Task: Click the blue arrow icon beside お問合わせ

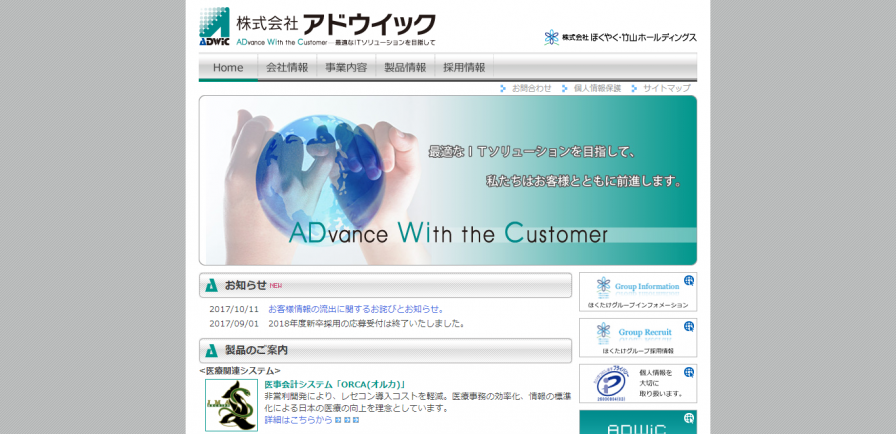Action: [503, 89]
